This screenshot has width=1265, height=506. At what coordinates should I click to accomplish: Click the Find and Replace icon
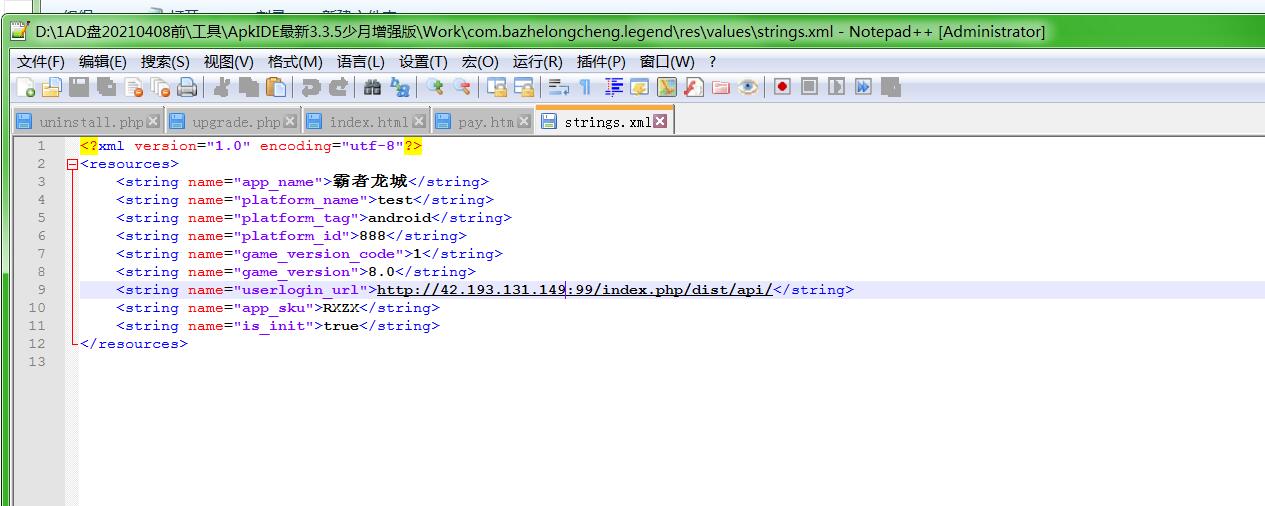pyautogui.click(x=400, y=88)
